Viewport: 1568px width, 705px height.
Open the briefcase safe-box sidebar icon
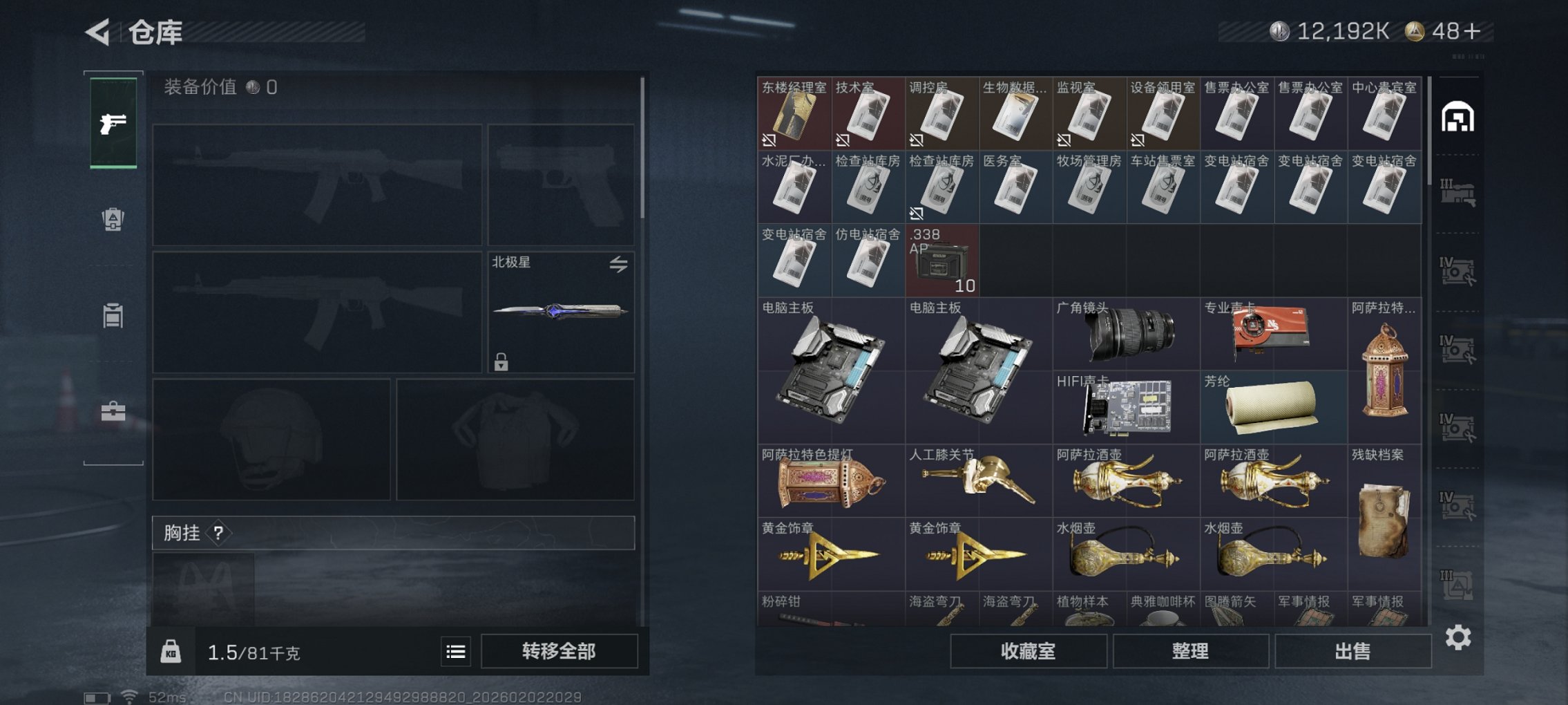pos(113,412)
